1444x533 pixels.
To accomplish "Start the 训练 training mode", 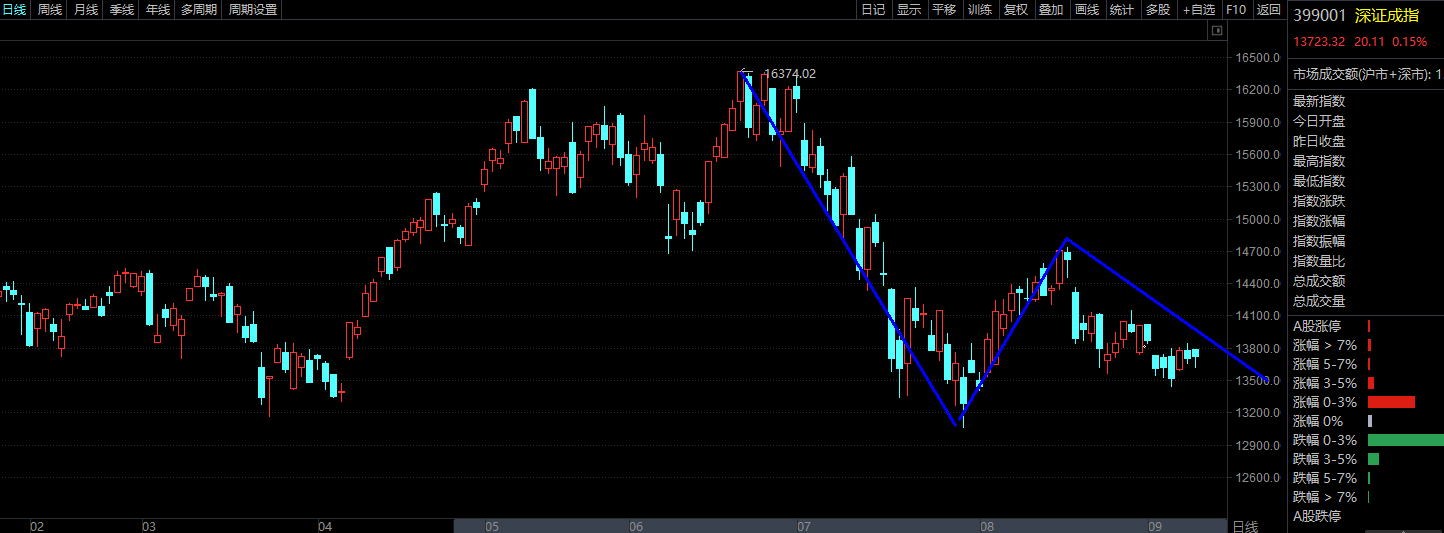I will point(980,9).
